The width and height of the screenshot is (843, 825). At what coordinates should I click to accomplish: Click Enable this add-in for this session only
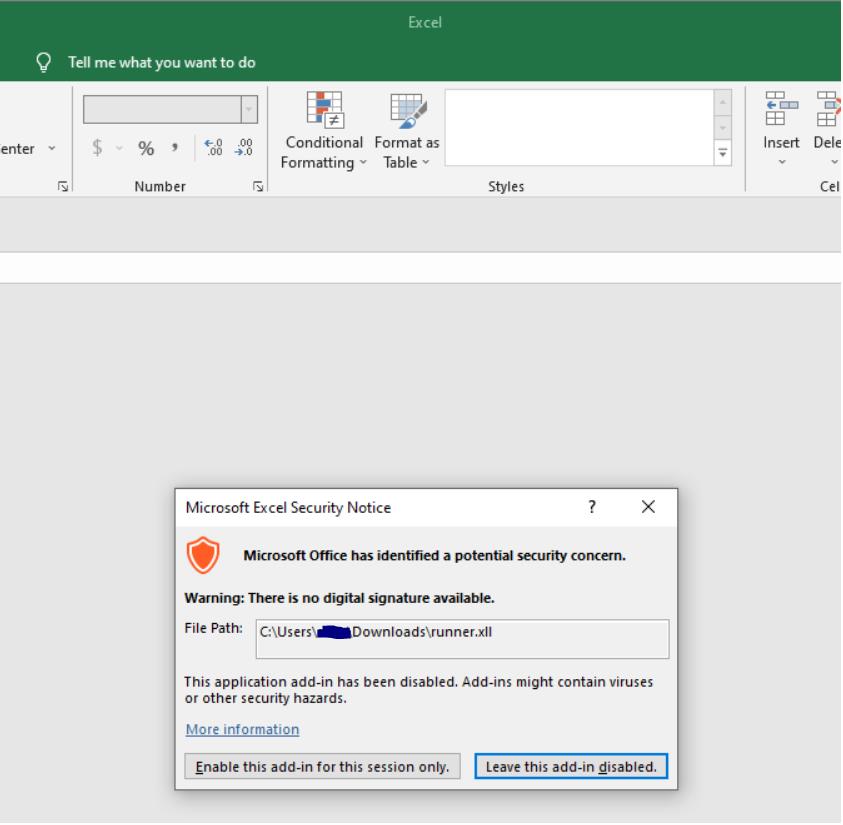pyautogui.click(x=322, y=767)
